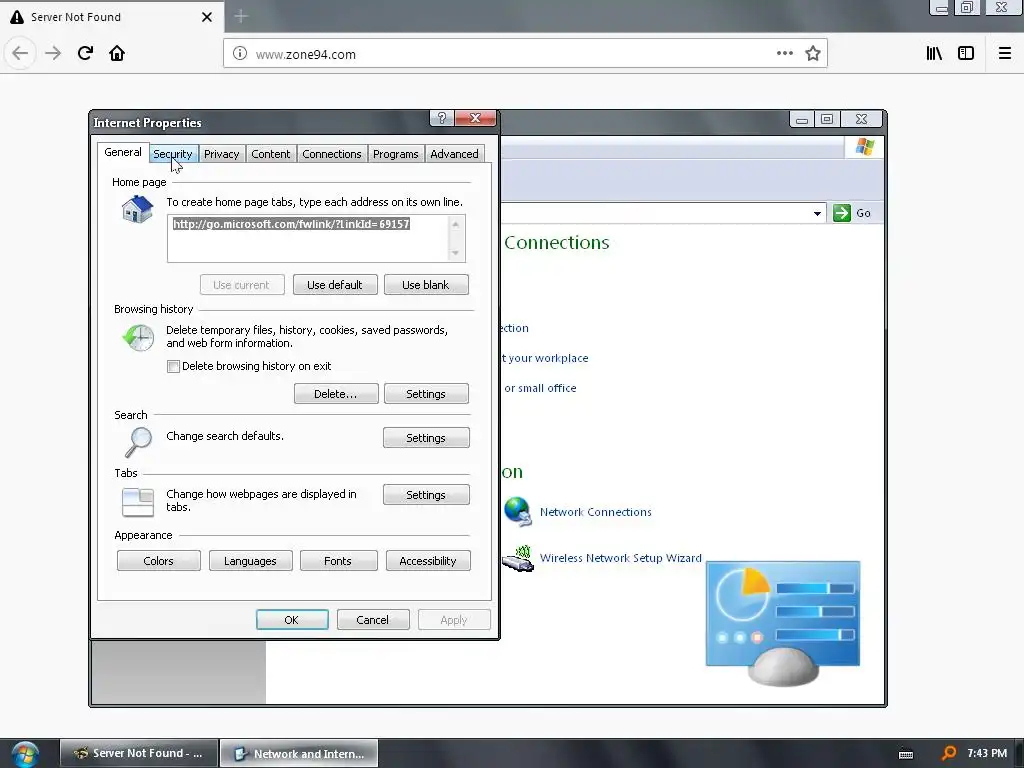Open the Advanced tab
Image resolution: width=1024 pixels, height=768 pixels.
(455, 154)
